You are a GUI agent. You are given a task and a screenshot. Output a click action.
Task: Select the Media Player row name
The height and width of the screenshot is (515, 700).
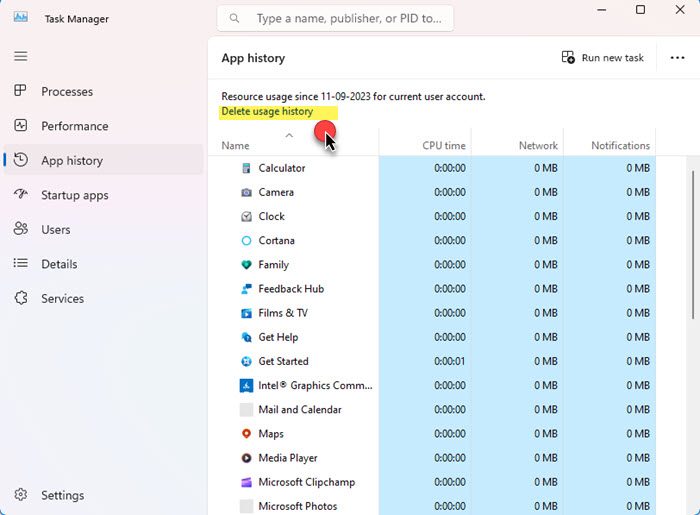(288, 458)
